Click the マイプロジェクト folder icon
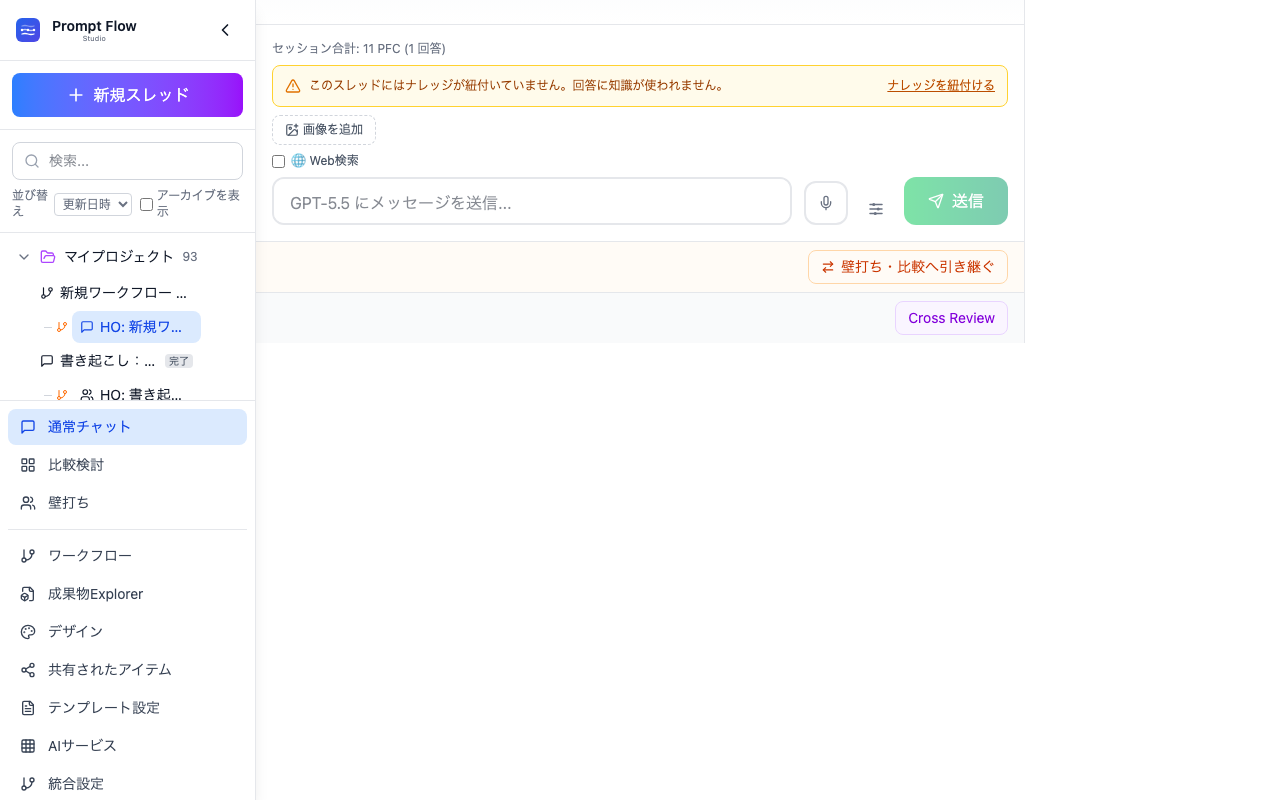The height and width of the screenshot is (800, 1280). tap(48, 257)
